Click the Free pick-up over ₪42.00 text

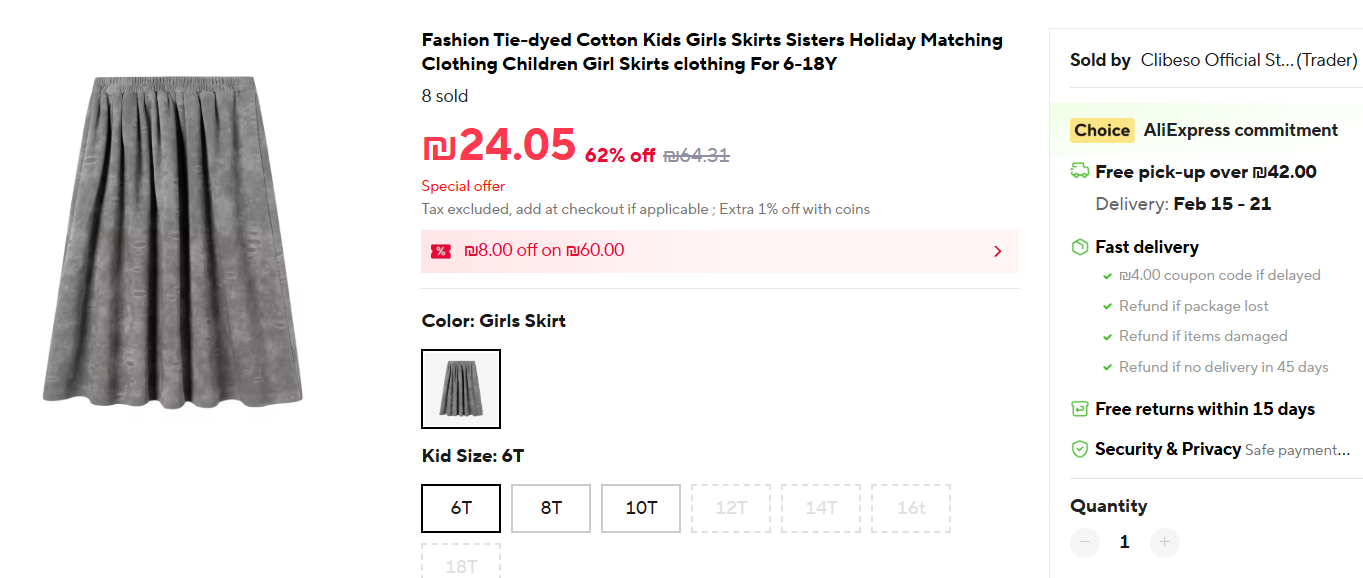1206,172
